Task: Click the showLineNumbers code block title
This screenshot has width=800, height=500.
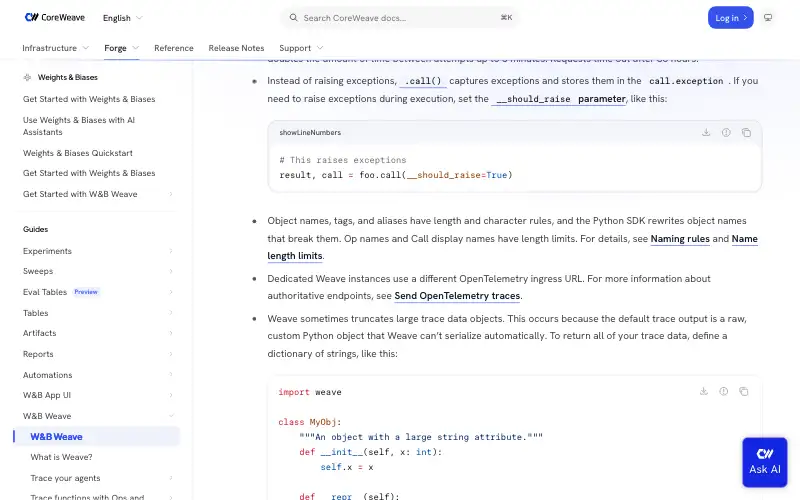Action: click(310, 132)
